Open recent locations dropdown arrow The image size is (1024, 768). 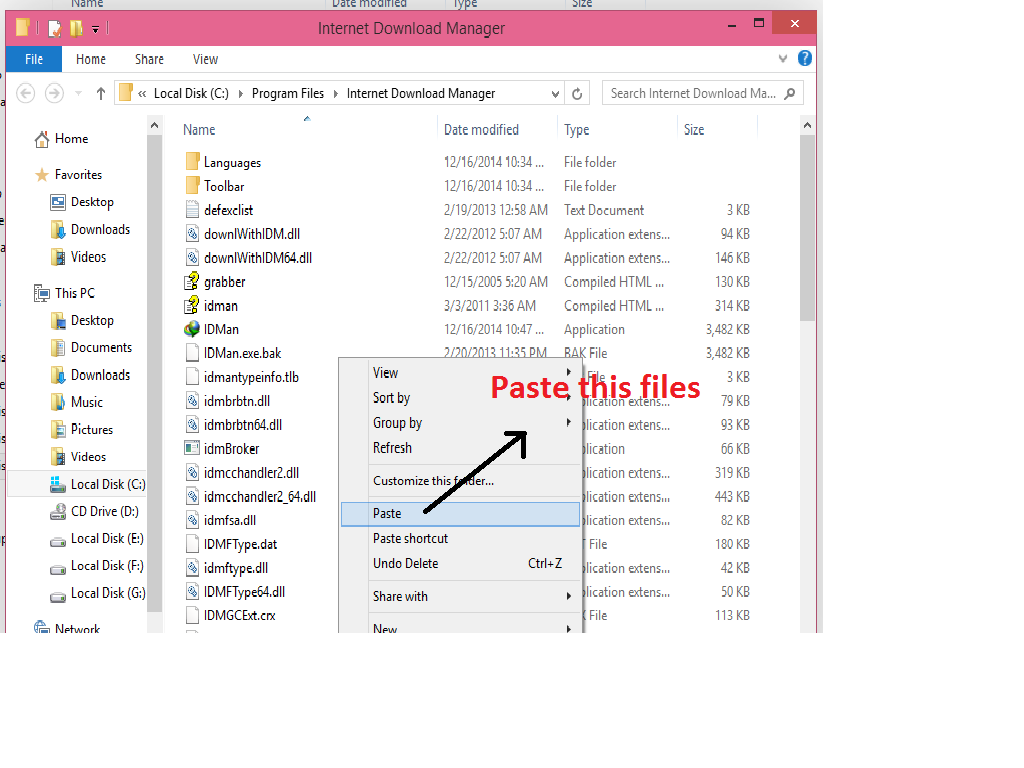pos(78,94)
